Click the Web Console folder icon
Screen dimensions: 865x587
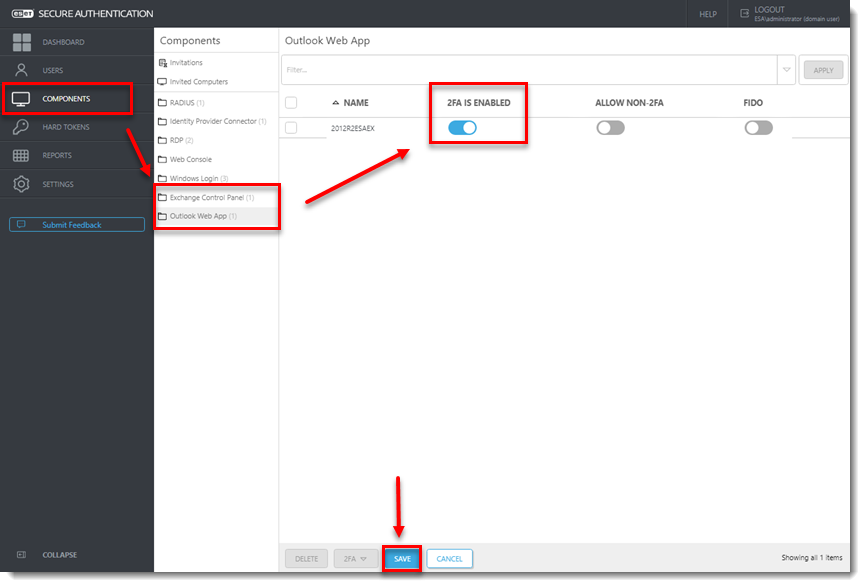tap(162, 159)
